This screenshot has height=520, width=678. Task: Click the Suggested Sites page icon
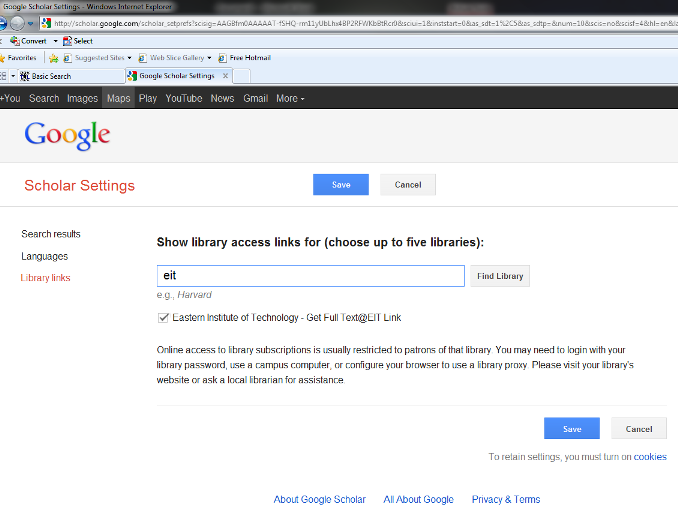click(x=67, y=58)
